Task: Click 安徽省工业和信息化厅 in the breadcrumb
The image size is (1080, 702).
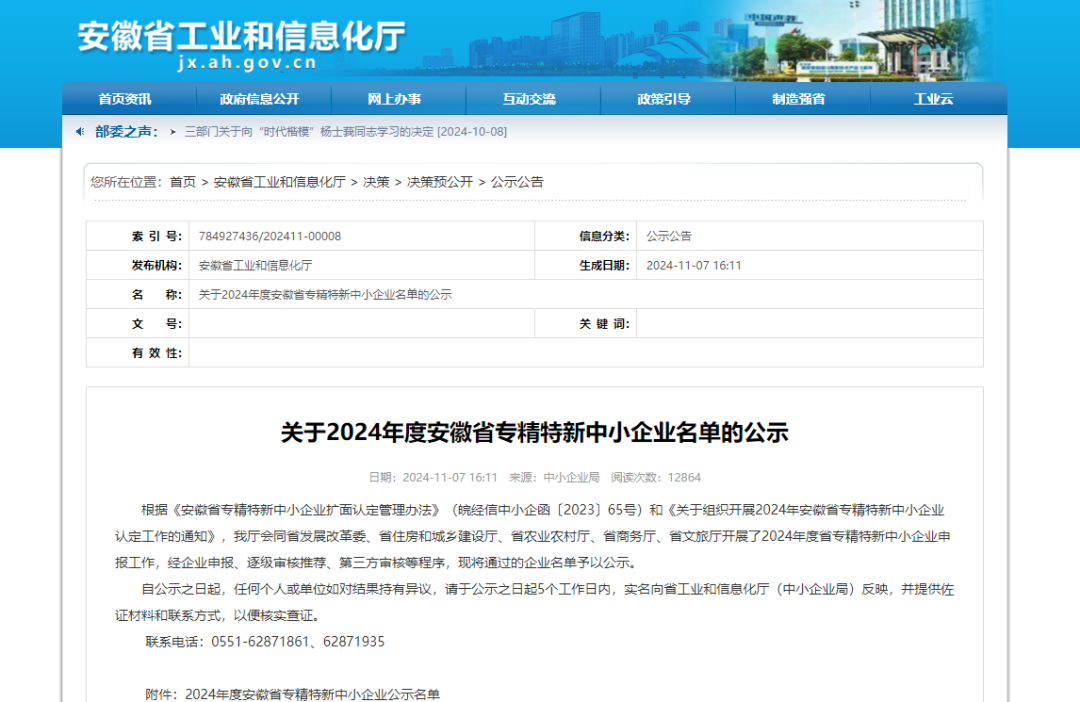Action: pos(279,182)
